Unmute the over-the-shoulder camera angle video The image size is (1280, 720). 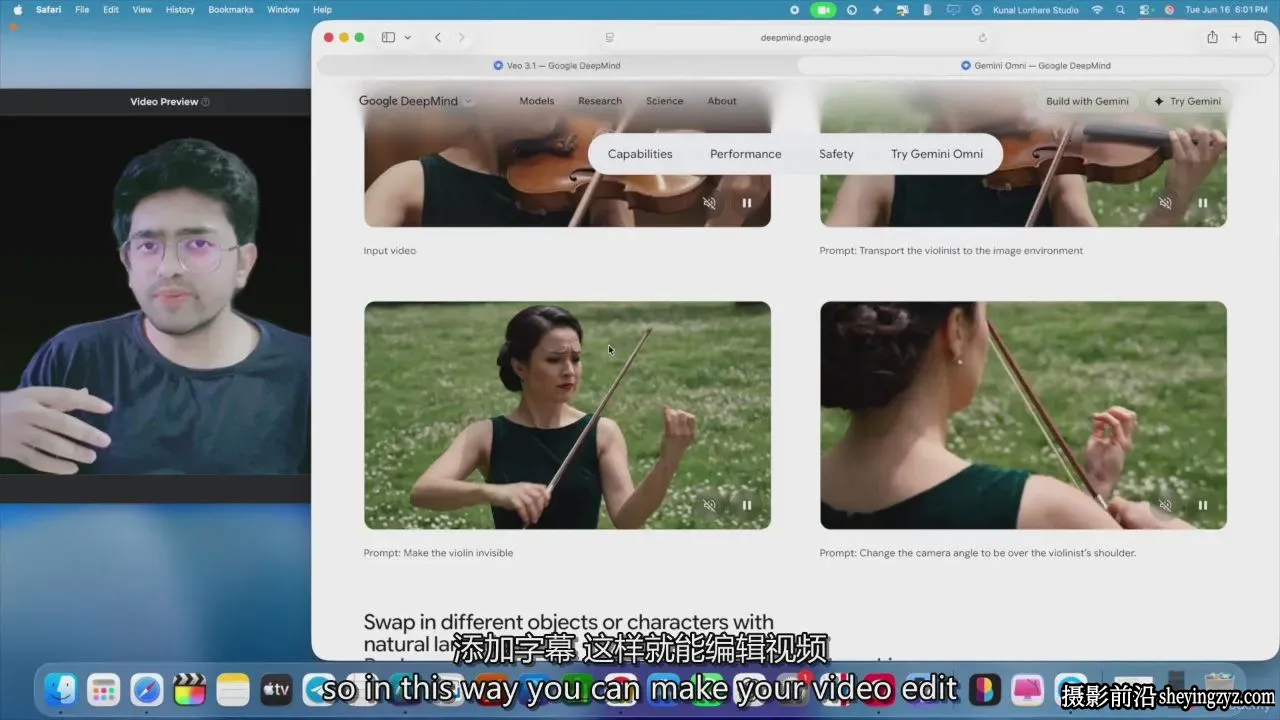1165,505
